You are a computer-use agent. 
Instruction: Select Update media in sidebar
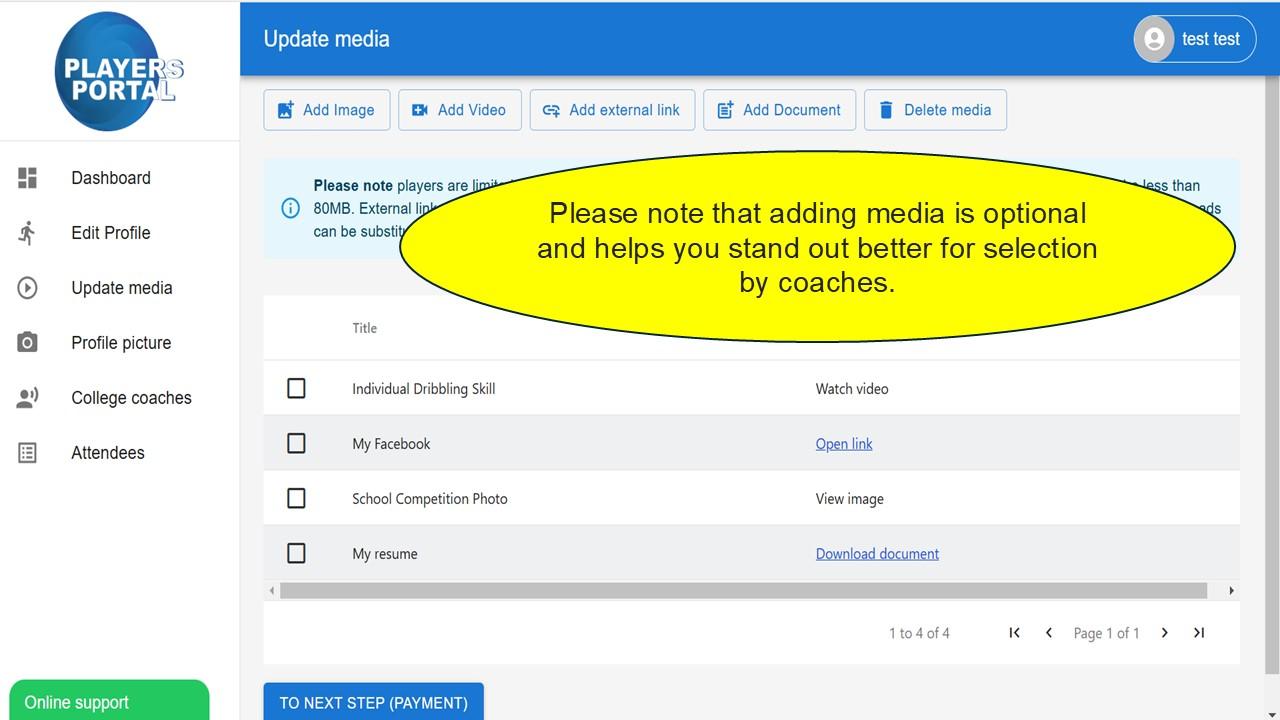(x=119, y=288)
